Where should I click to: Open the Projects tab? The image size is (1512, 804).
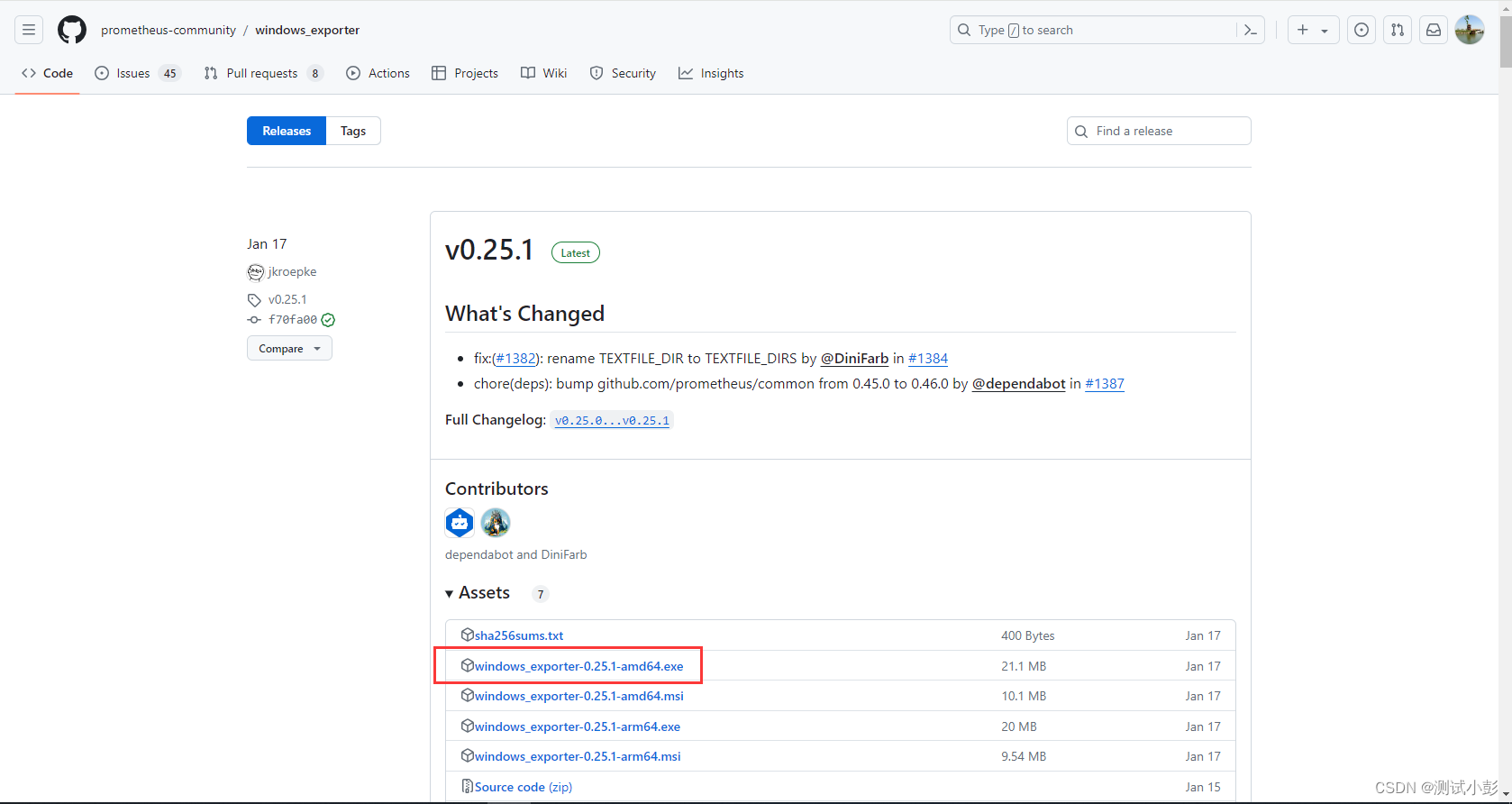(465, 73)
